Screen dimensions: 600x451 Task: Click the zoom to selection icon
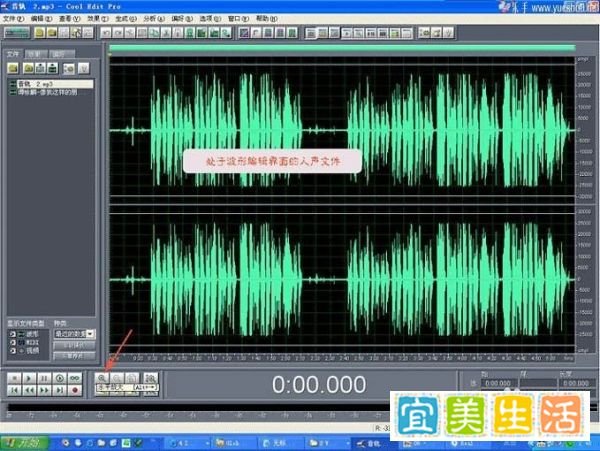(x=151, y=378)
